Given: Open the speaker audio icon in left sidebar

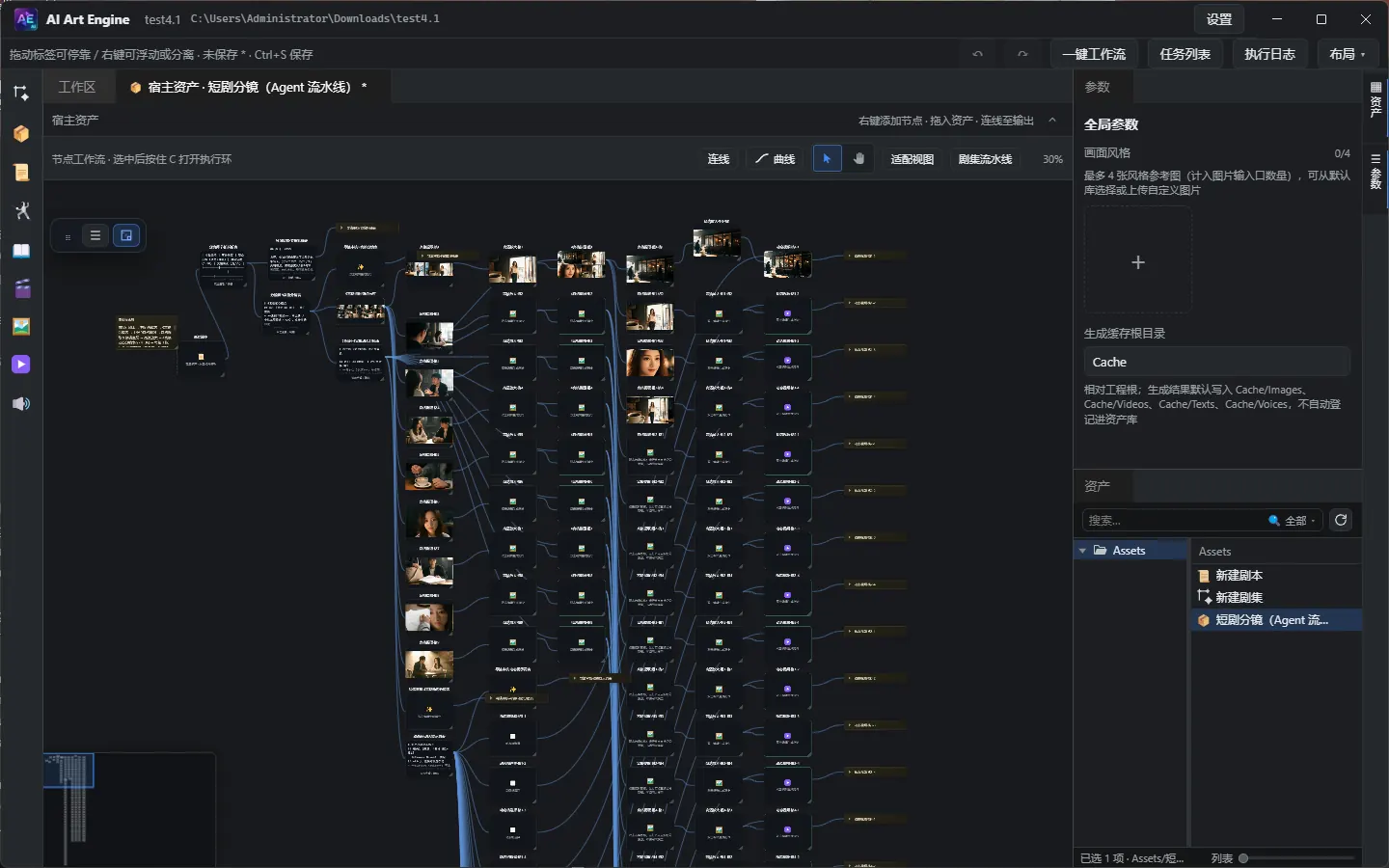Looking at the screenshot, I should point(21,403).
